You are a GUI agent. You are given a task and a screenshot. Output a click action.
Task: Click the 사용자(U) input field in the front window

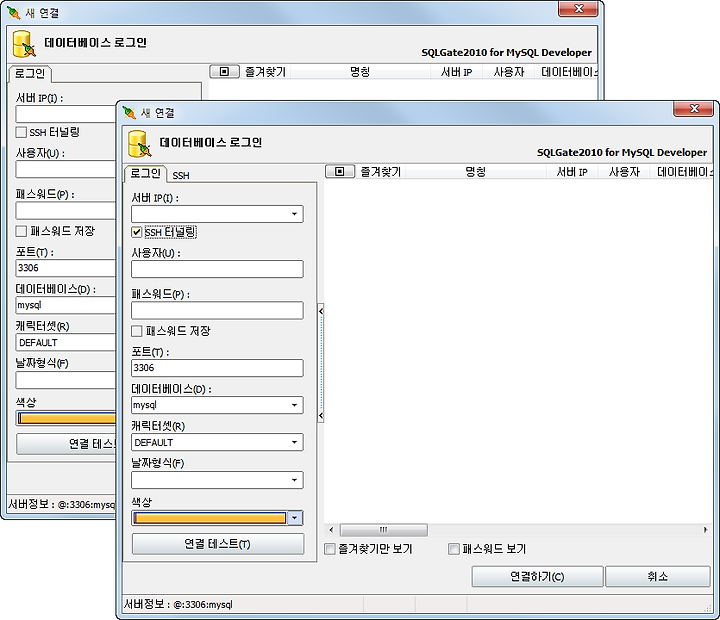pyautogui.click(x=217, y=269)
